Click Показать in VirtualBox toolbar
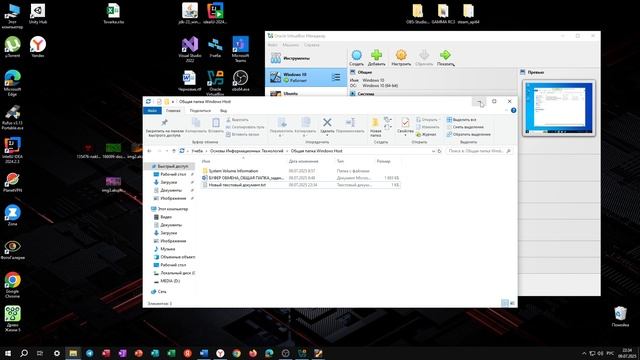Screen dimensions: 640x360 pyautogui.click(x=445, y=58)
